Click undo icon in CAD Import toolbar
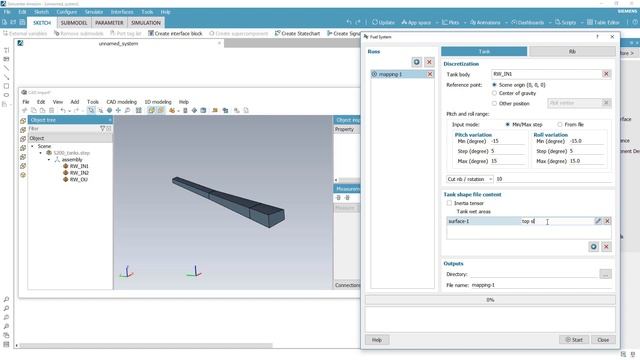This screenshot has height=360, width=640. click(x=63, y=110)
